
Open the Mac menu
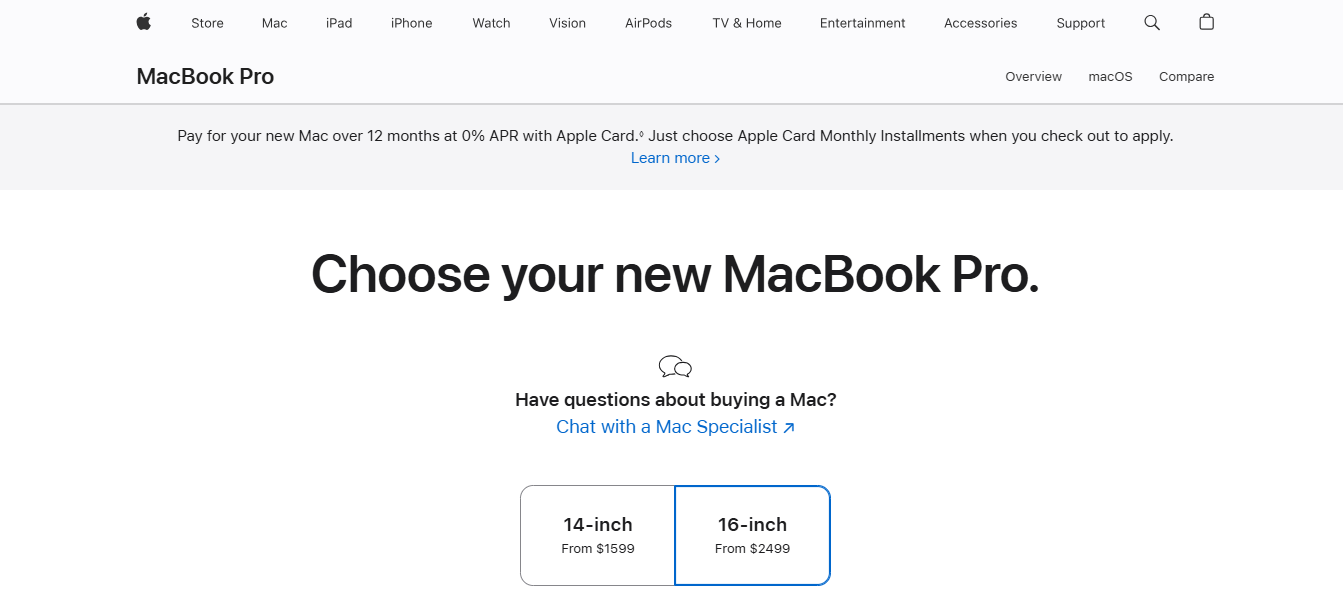click(x=273, y=22)
